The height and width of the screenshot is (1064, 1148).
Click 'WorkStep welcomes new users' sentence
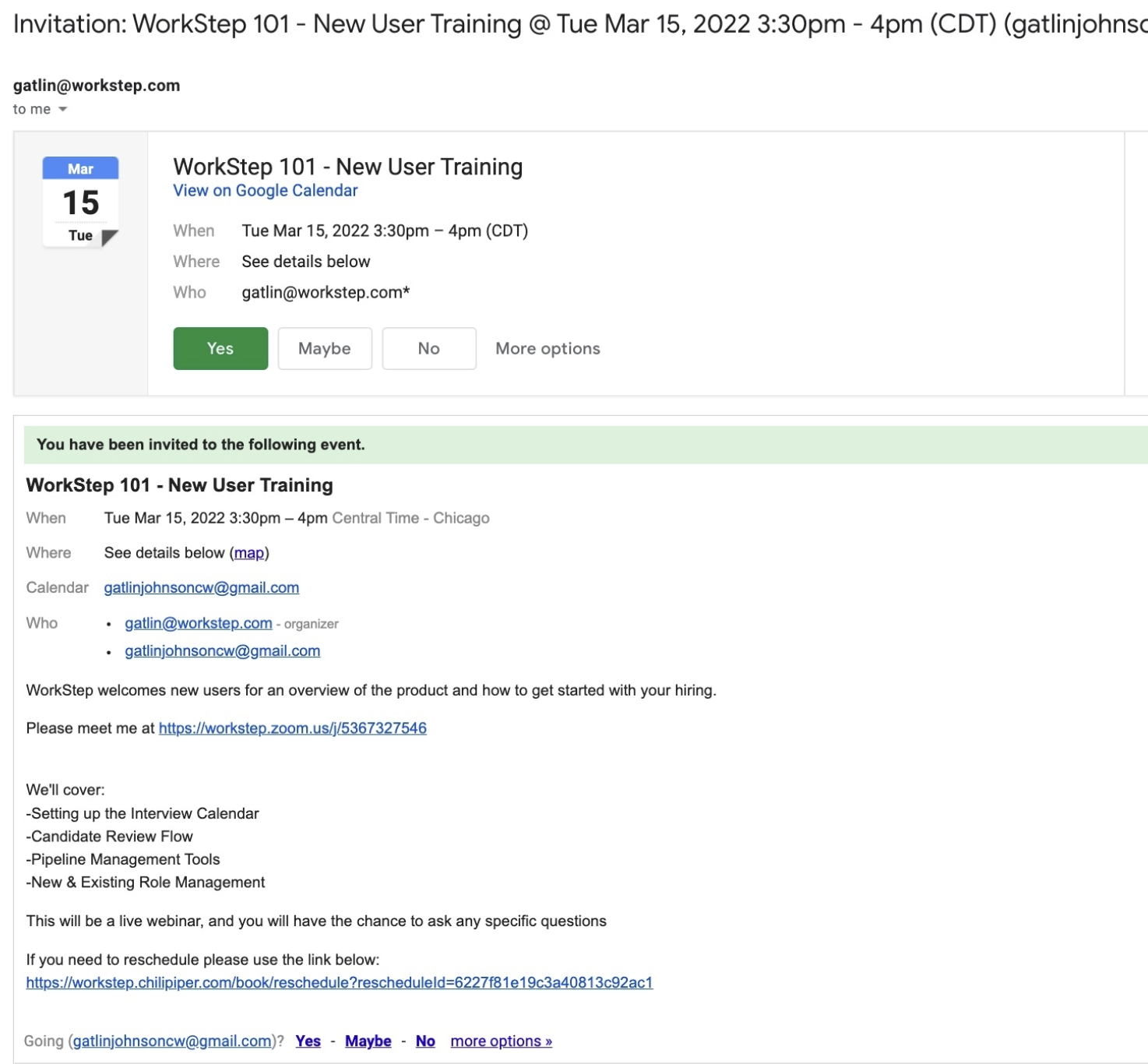tap(372, 690)
